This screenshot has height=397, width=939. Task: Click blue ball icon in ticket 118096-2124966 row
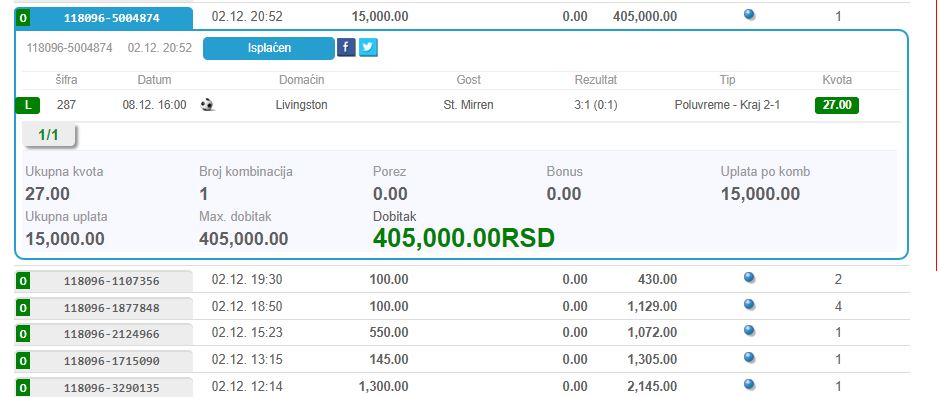[x=749, y=330]
